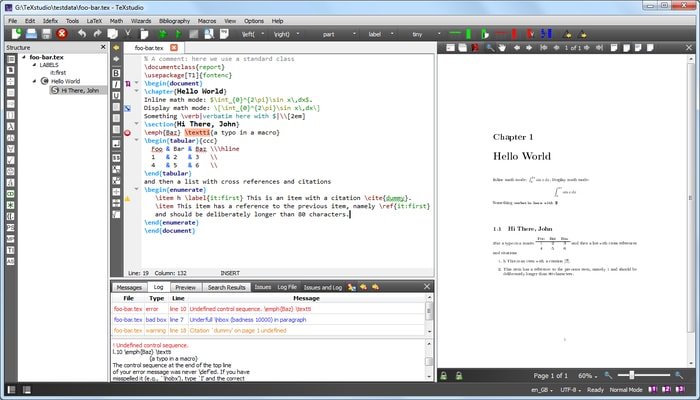This screenshot has width=700, height=400.
Task: Toggle bottom panel with second status bar icon
Action: pyautogui.click(x=27, y=390)
